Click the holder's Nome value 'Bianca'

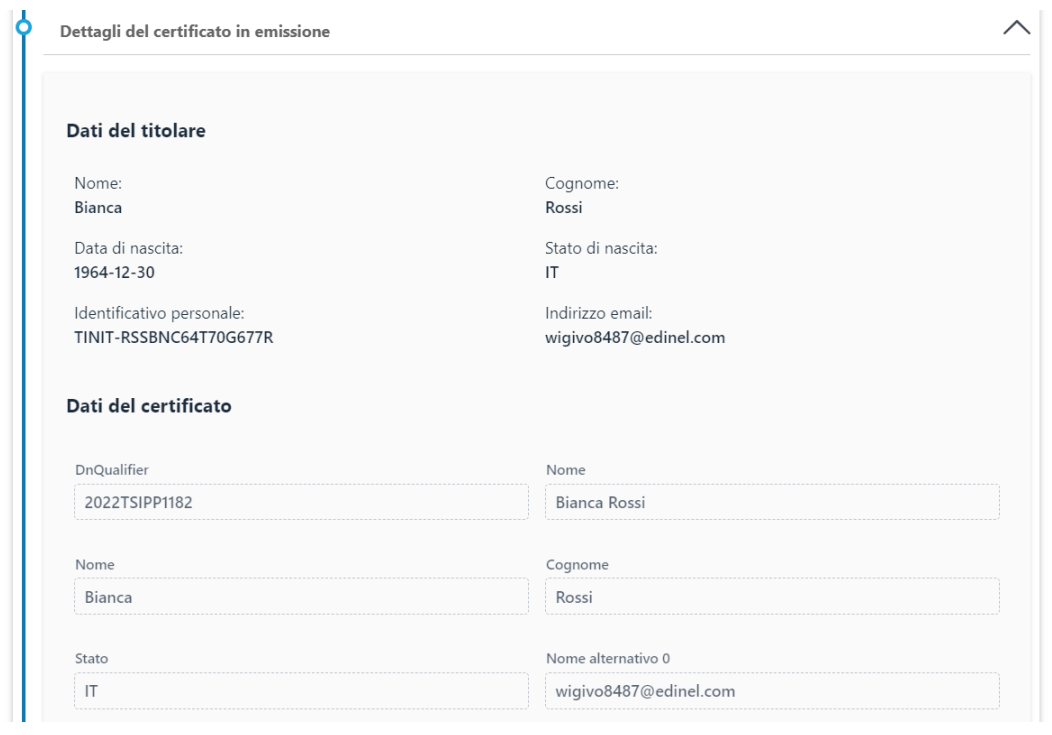99,207
